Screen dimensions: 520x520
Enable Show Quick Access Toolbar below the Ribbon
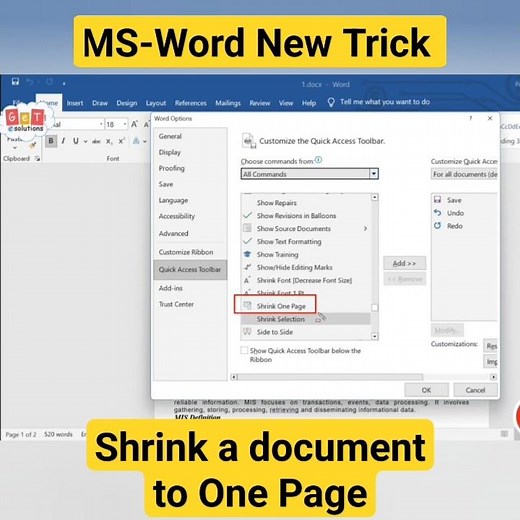pos(244,350)
